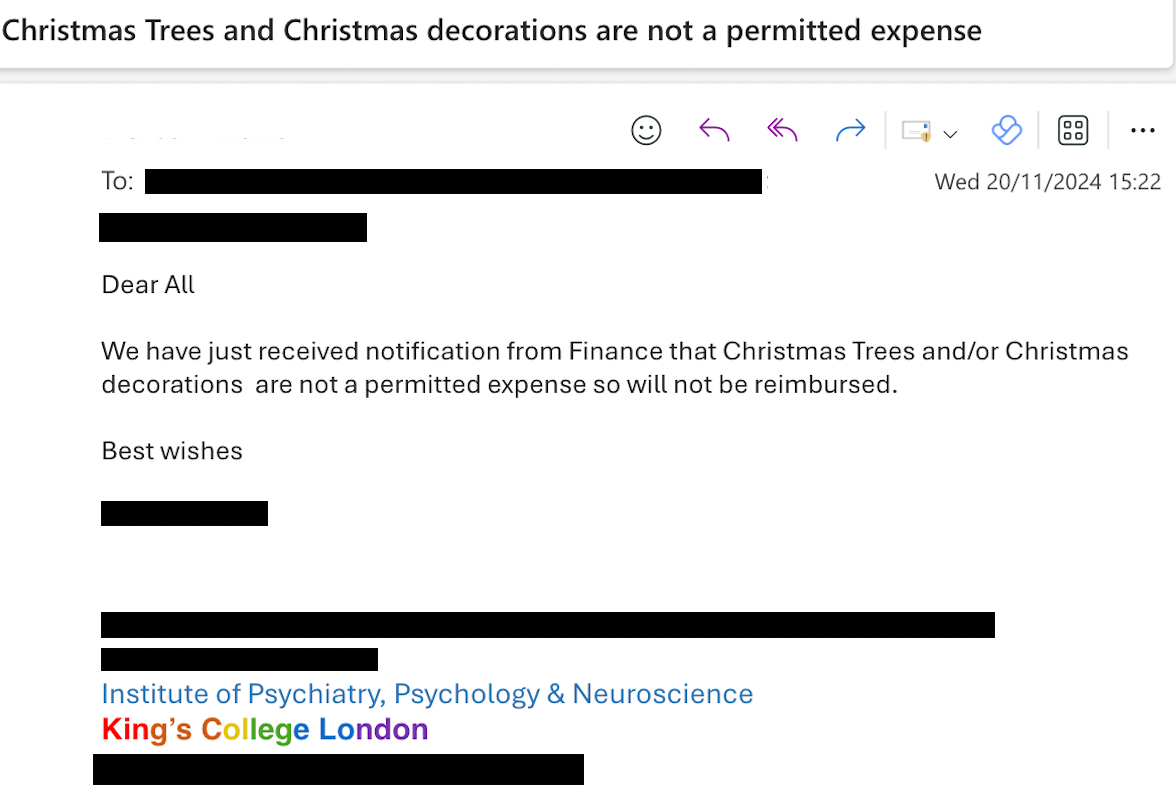Forward this Christmas expenses email
This screenshot has width=1176, height=800.
point(850,130)
